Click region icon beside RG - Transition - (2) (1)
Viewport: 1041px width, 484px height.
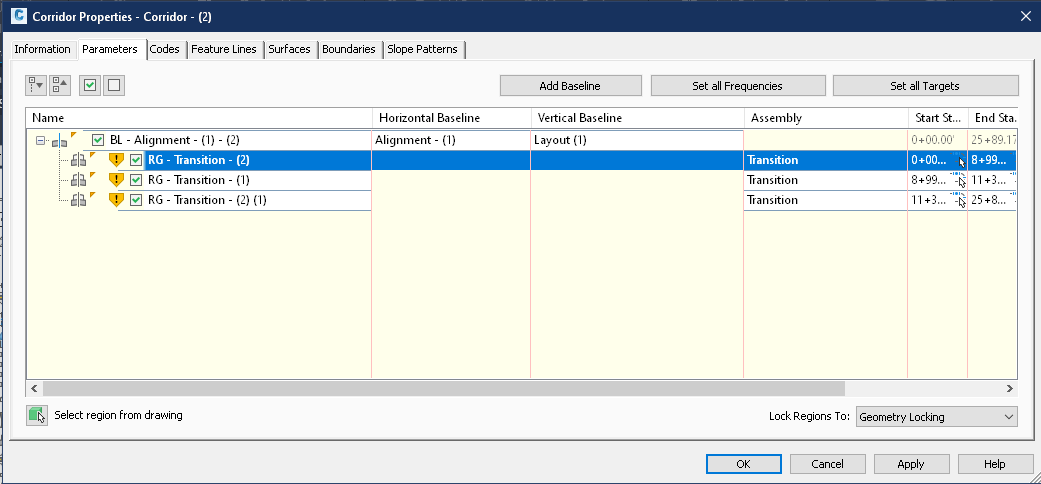pos(79,200)
